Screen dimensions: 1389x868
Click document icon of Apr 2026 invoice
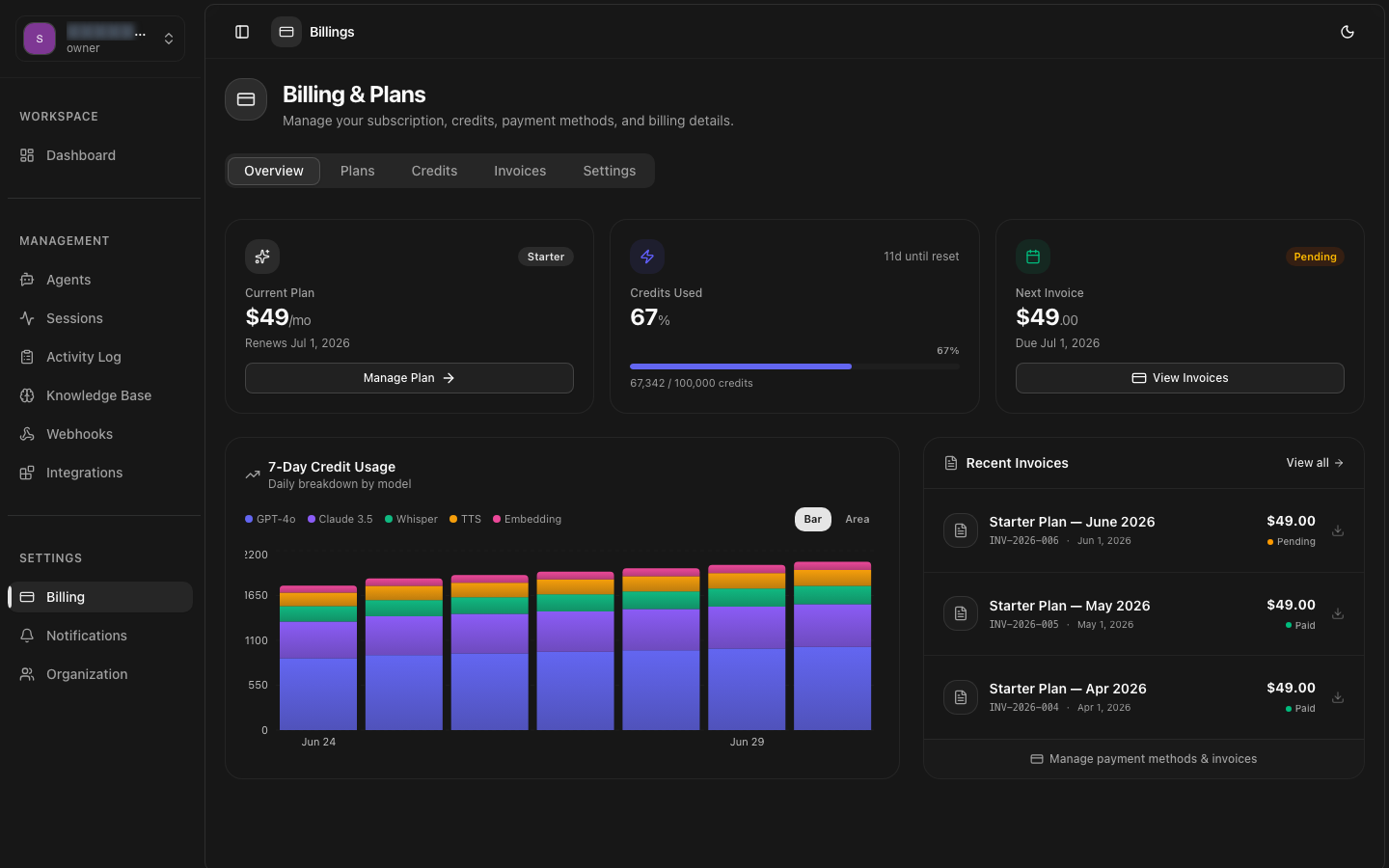961,697
